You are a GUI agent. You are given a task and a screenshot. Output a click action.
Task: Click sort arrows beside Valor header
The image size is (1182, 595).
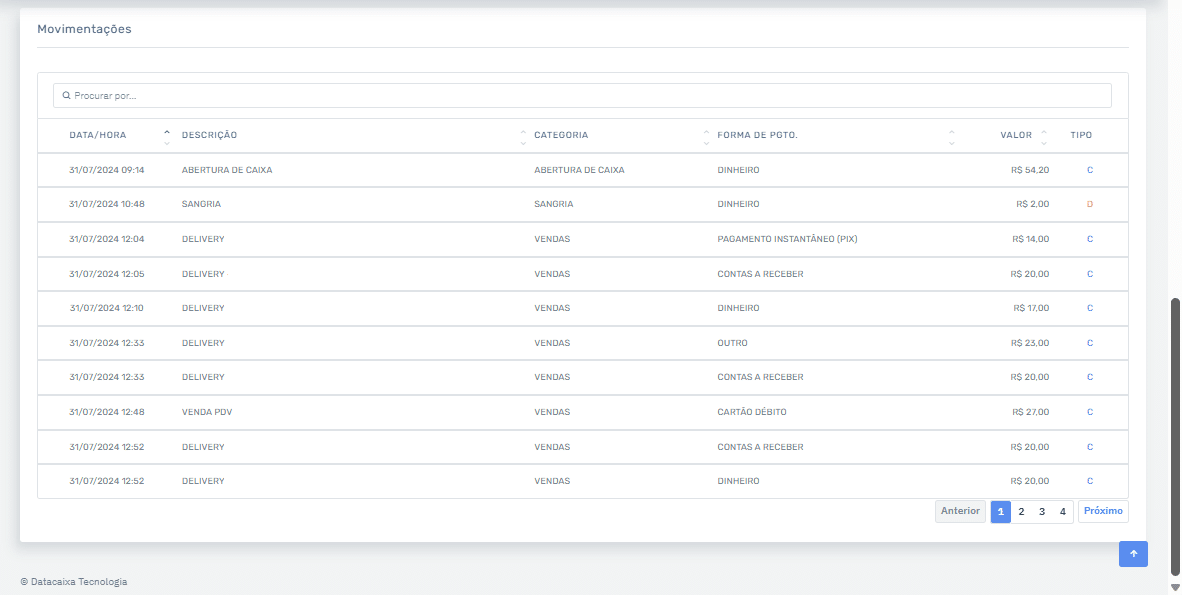(1044, 136)
